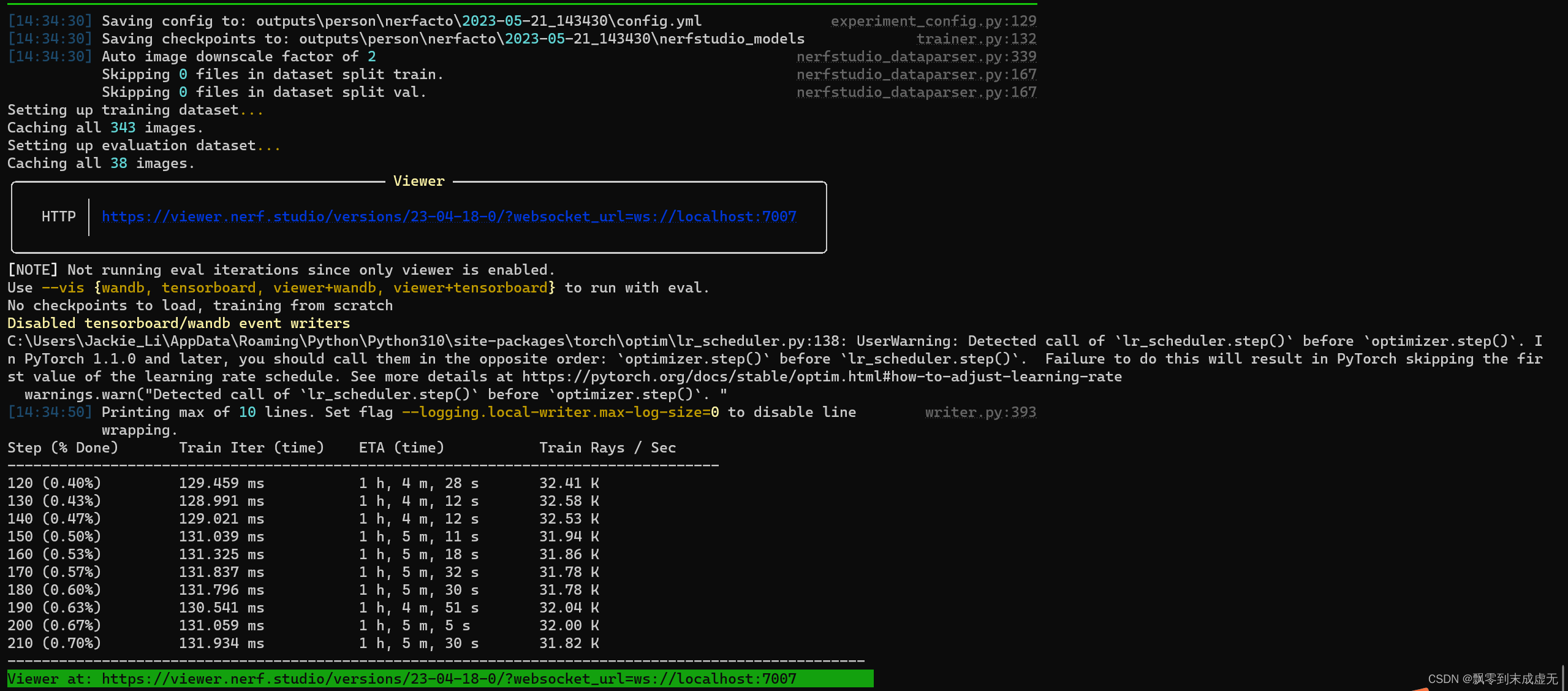The width and height of the screenshot is (1568, 691).
Task: Open the viewer.nerf.studio HTTP link
Action: tap(449, 216)
